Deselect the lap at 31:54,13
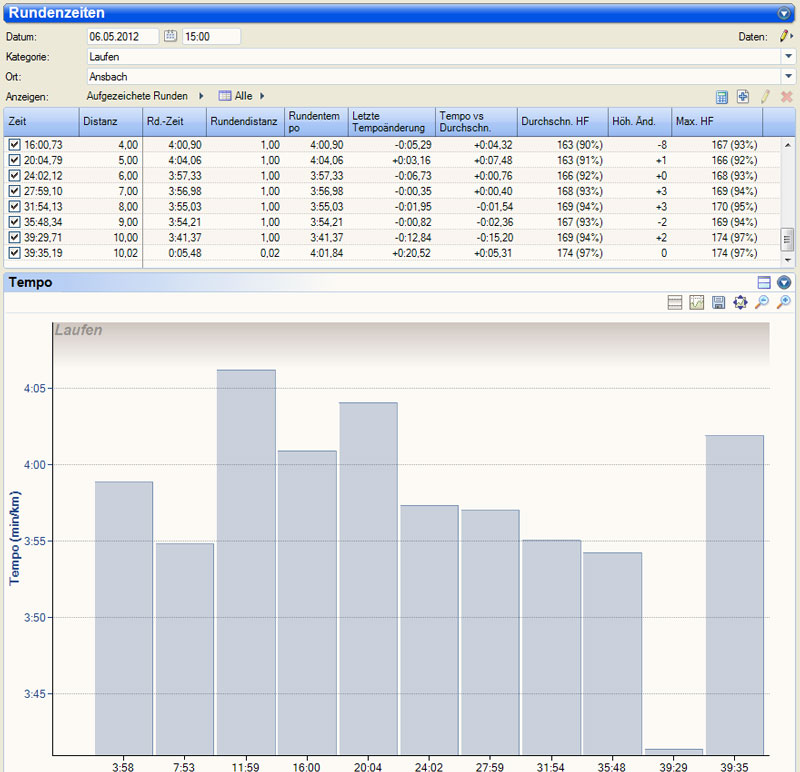 pyautogui.click(x=14, y=207)
